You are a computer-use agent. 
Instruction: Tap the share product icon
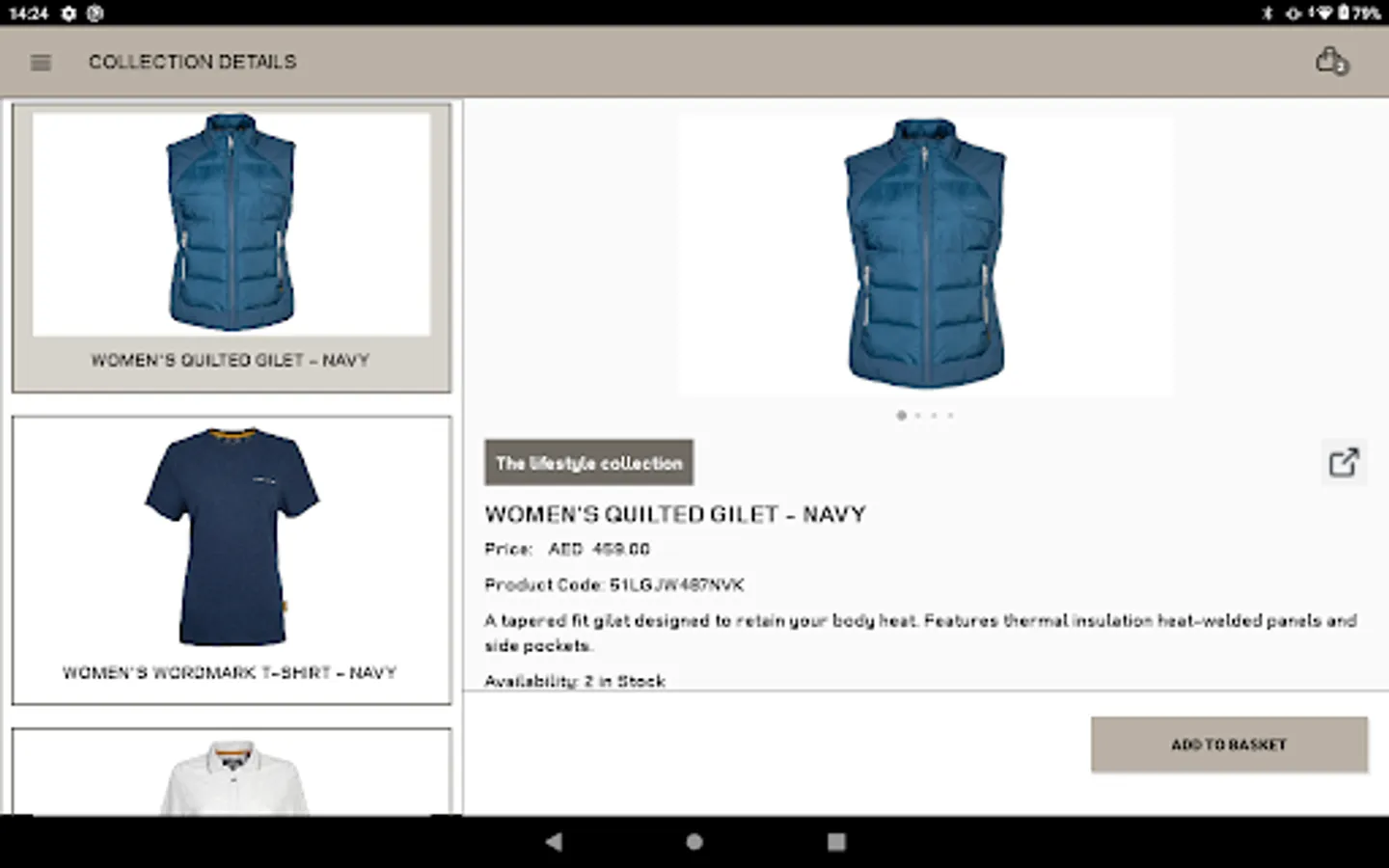tap(1343, 463)
